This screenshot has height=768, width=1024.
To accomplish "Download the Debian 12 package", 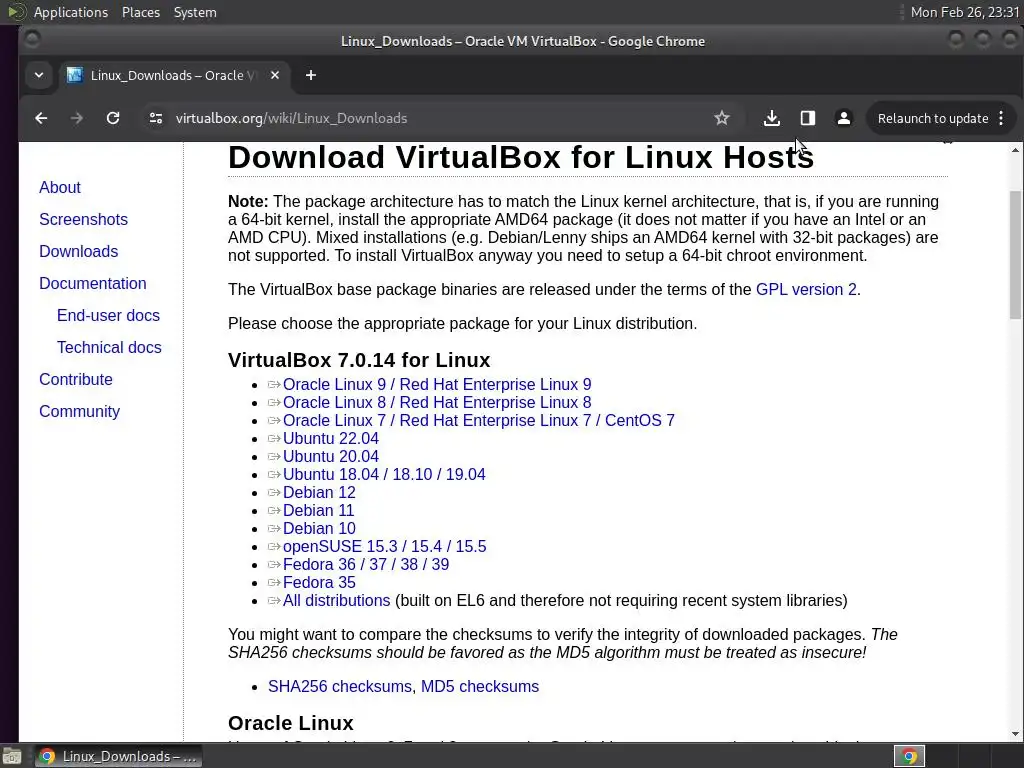I will pyautogui.click(x=319, y=492).
